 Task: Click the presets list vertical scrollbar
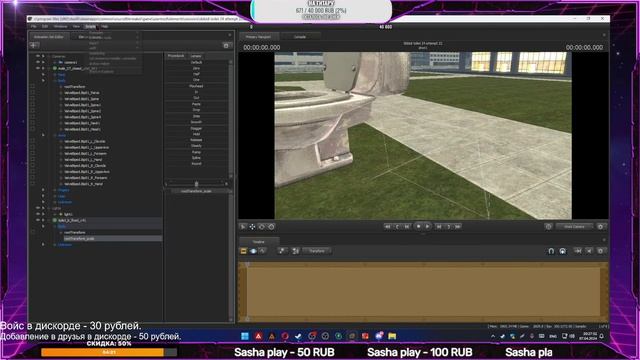click(230, 118)
